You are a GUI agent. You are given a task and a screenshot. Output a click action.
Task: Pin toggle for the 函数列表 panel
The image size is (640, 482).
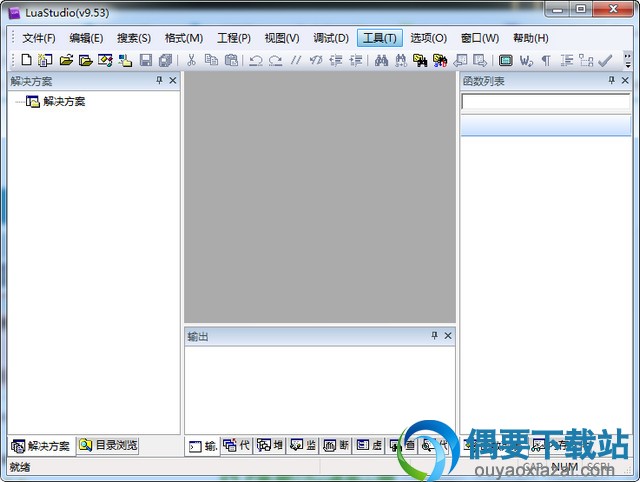(x=611, y=80)
